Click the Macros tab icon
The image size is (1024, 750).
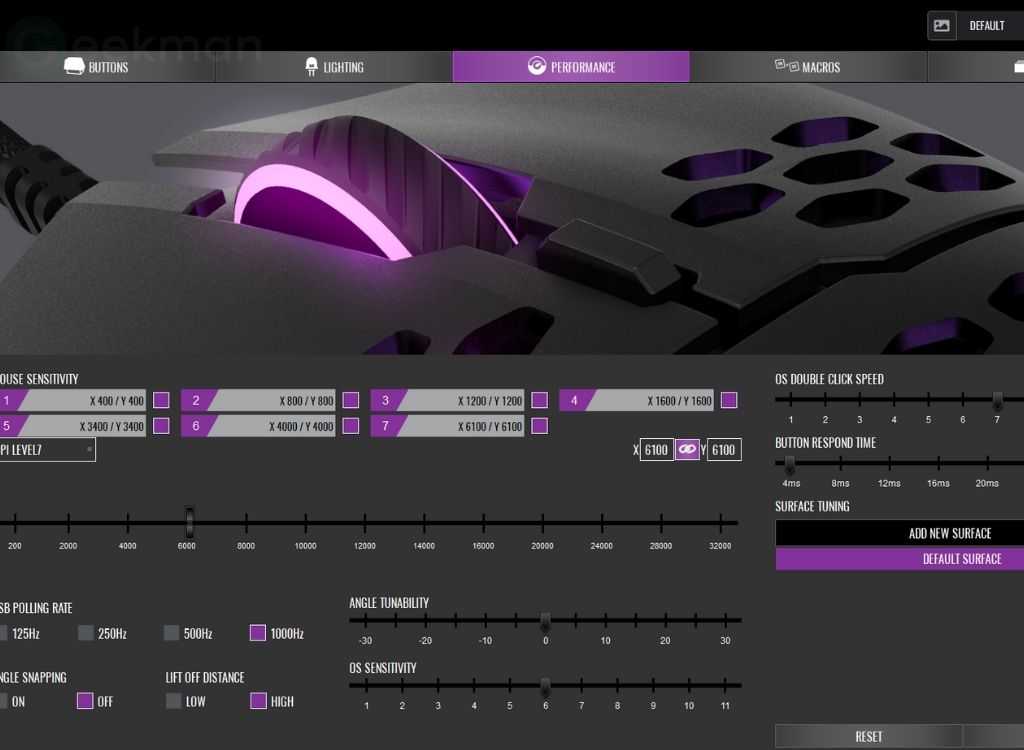tap(786, 67)
